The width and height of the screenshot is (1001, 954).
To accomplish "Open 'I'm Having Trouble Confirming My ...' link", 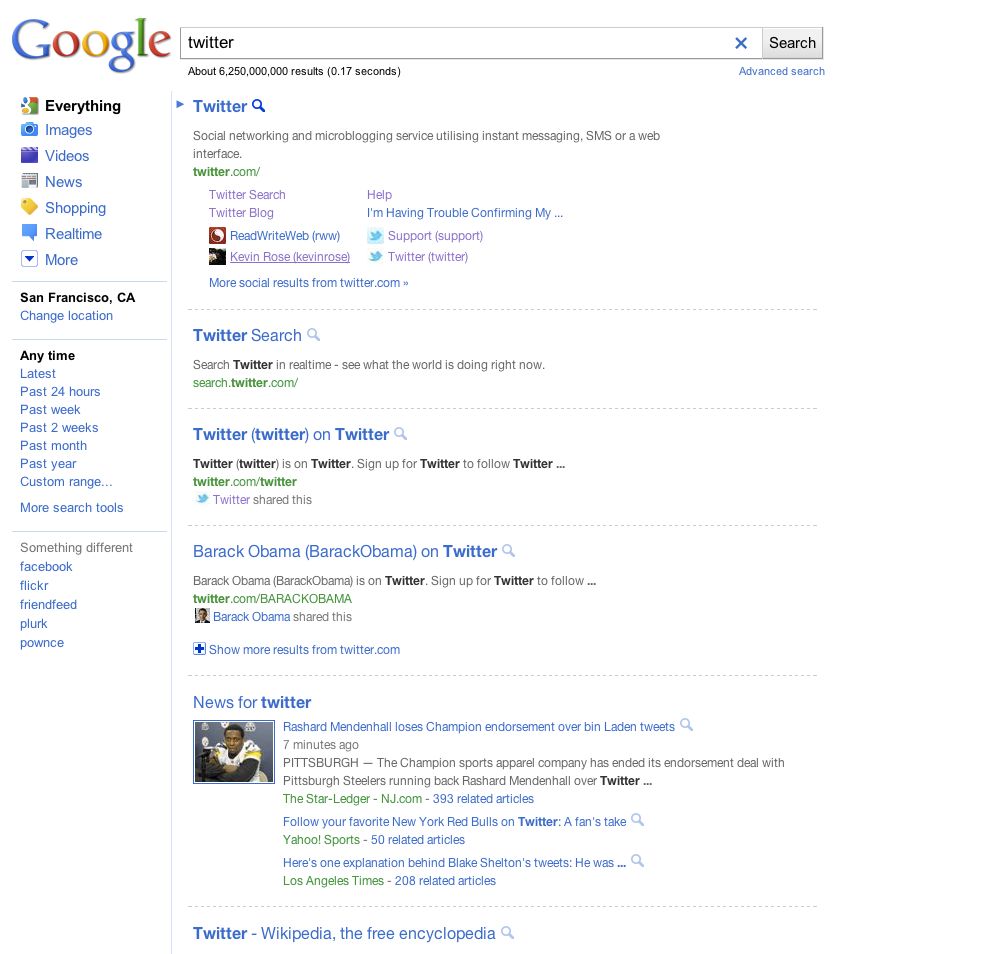I will click(x=465, y=213).
